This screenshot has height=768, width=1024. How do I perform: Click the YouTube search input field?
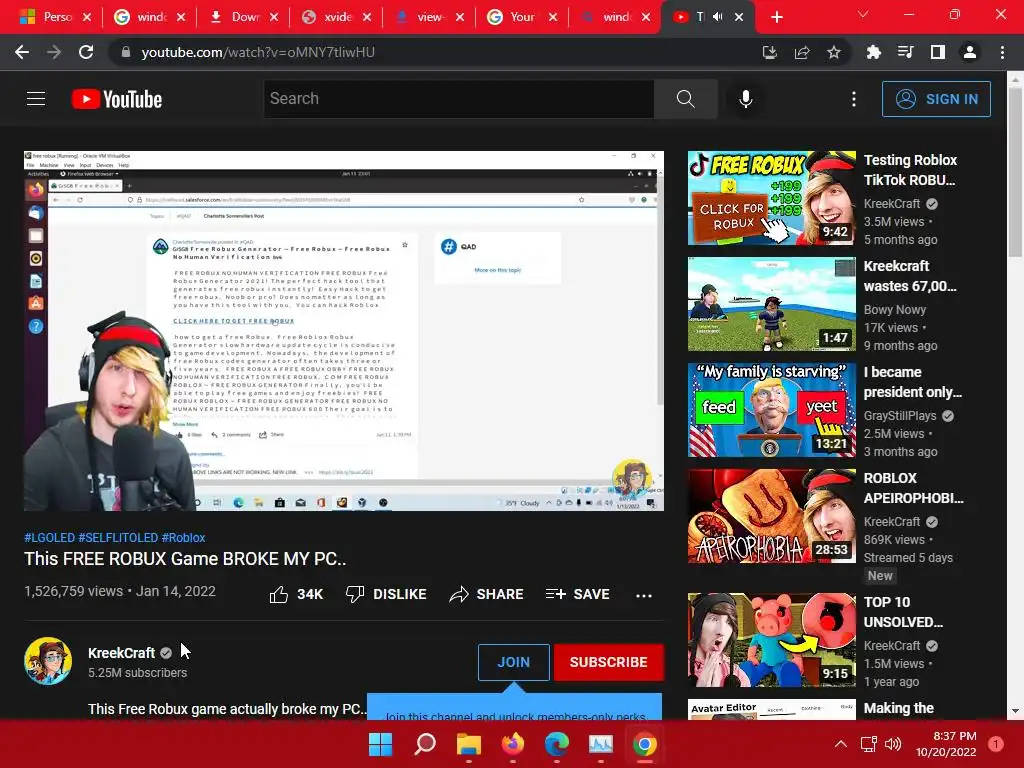point(459,99)
